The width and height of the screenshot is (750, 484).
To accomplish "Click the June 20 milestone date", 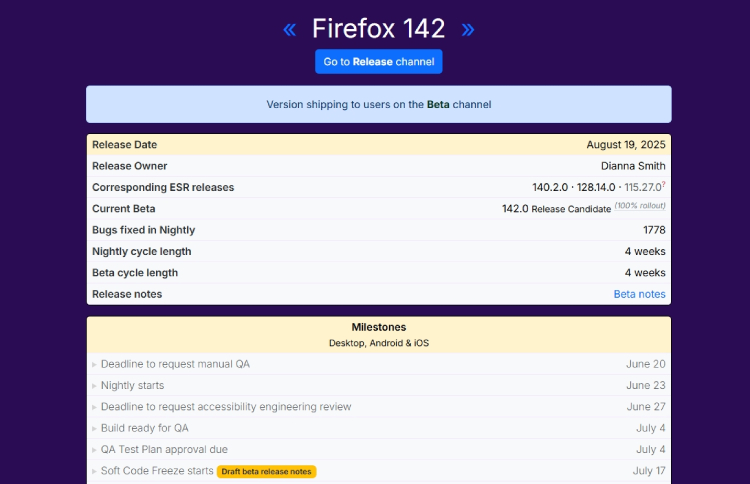I will point(646,364).
